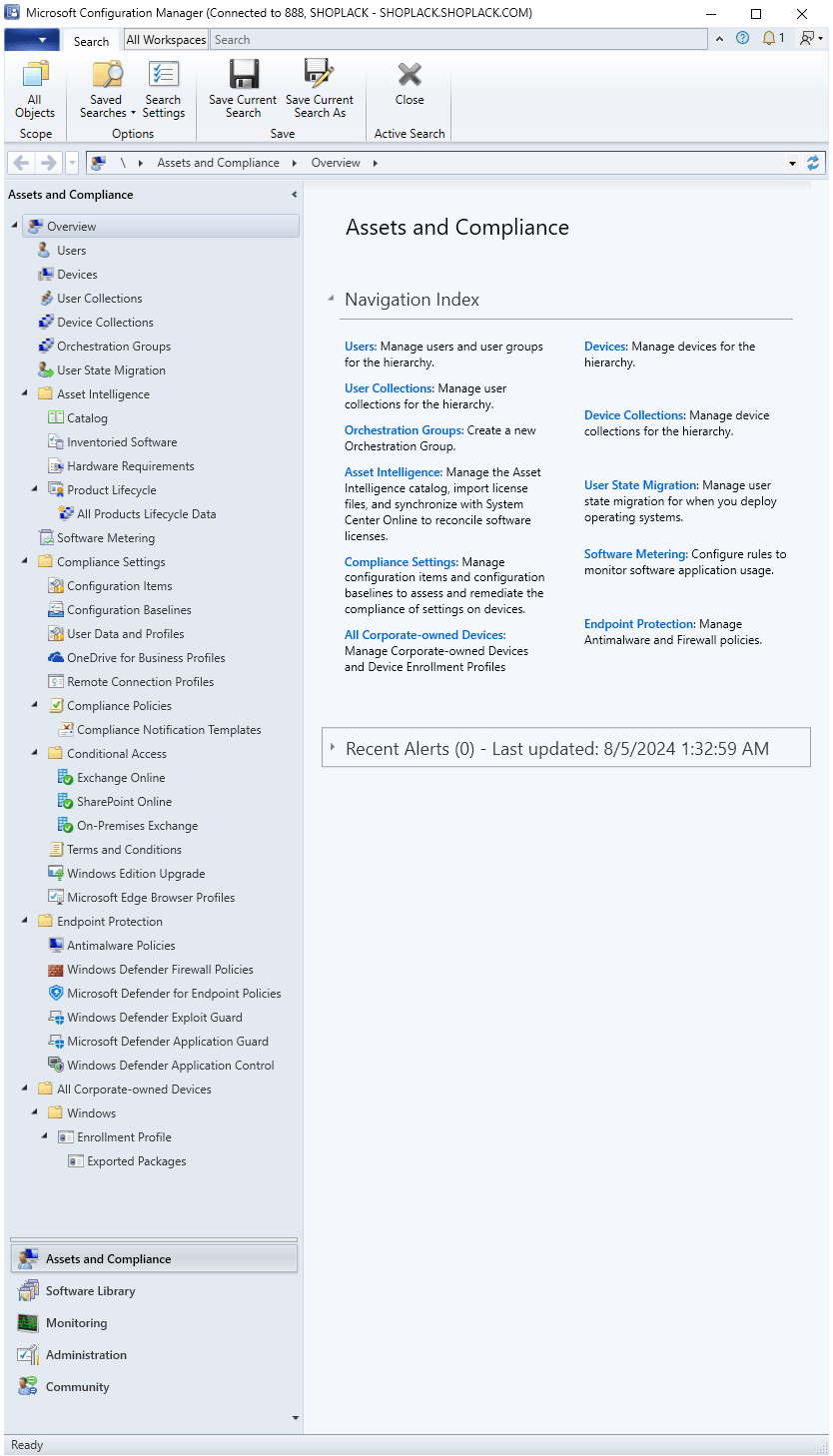833x1456 pixels.
Task: Select the Configuration Items icon
Action: (55, 586)
